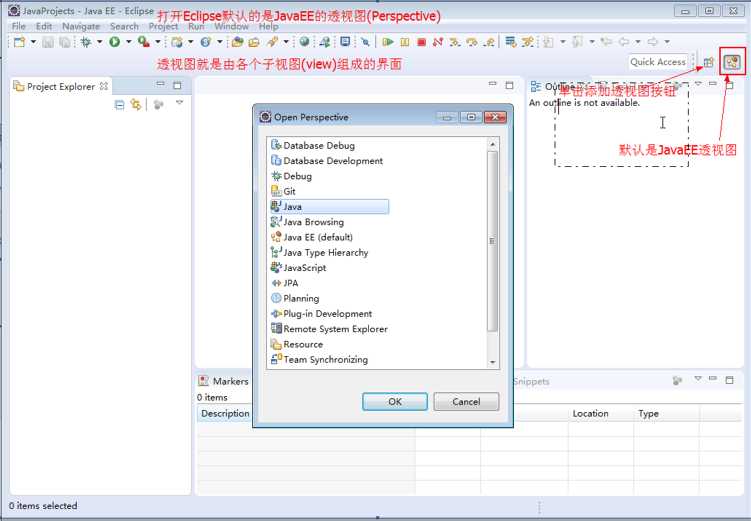Click Cancel in Open Perspective dialog
Viewport: 751px width, 521px height.
pyautogui.click(x=466, y=401)
